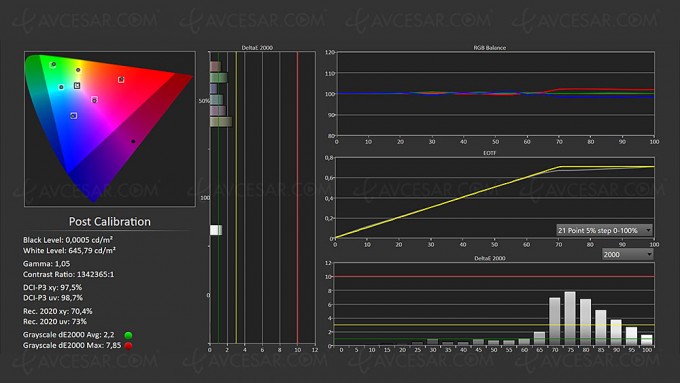680x383 pixels.
Task: Select the cyan measurement point on CIE diagram
Action: (61, 87)
